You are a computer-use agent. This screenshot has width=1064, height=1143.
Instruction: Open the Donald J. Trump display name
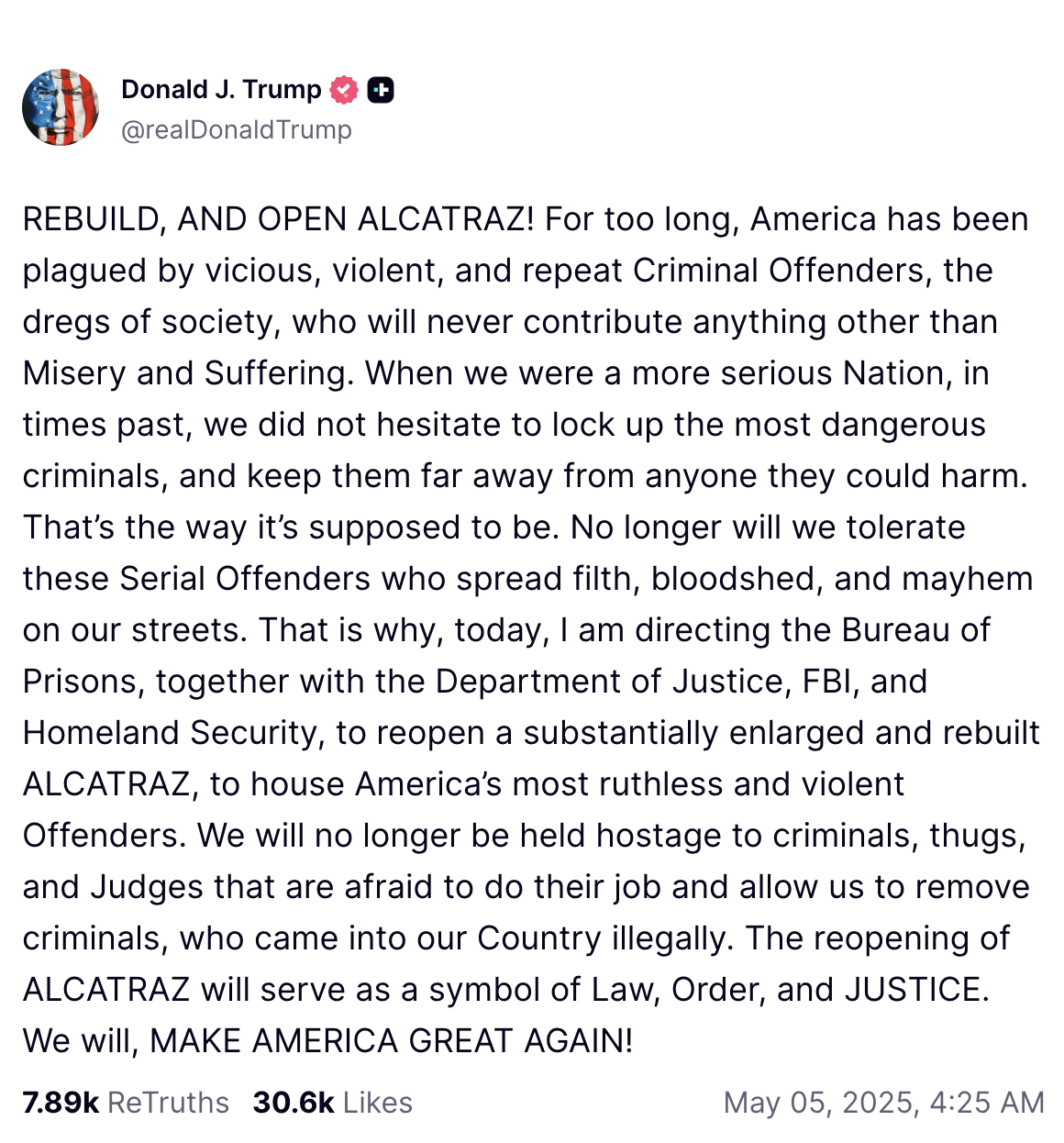(x=221, y=90)
